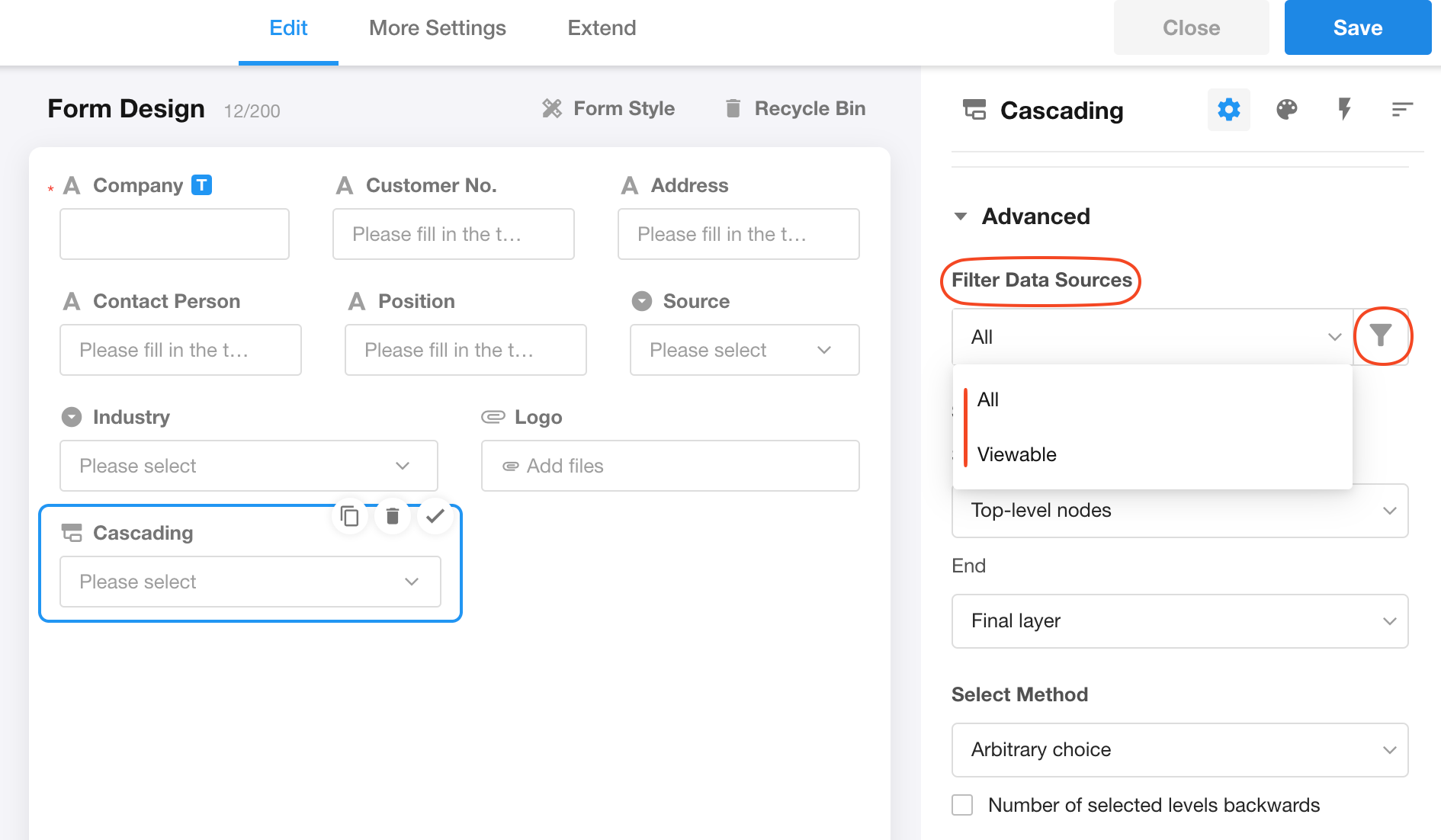Confirm Cascading field with checkmark icon
1441x840 pixels.
435,517
